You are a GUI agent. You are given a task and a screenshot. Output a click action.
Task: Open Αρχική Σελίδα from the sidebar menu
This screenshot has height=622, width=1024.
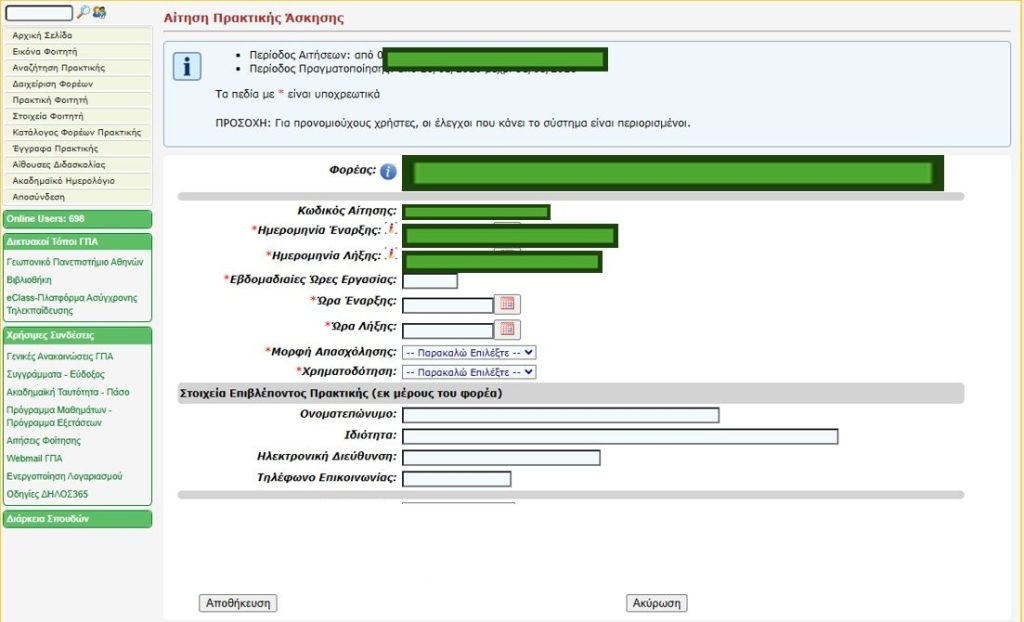pos(42,35)
